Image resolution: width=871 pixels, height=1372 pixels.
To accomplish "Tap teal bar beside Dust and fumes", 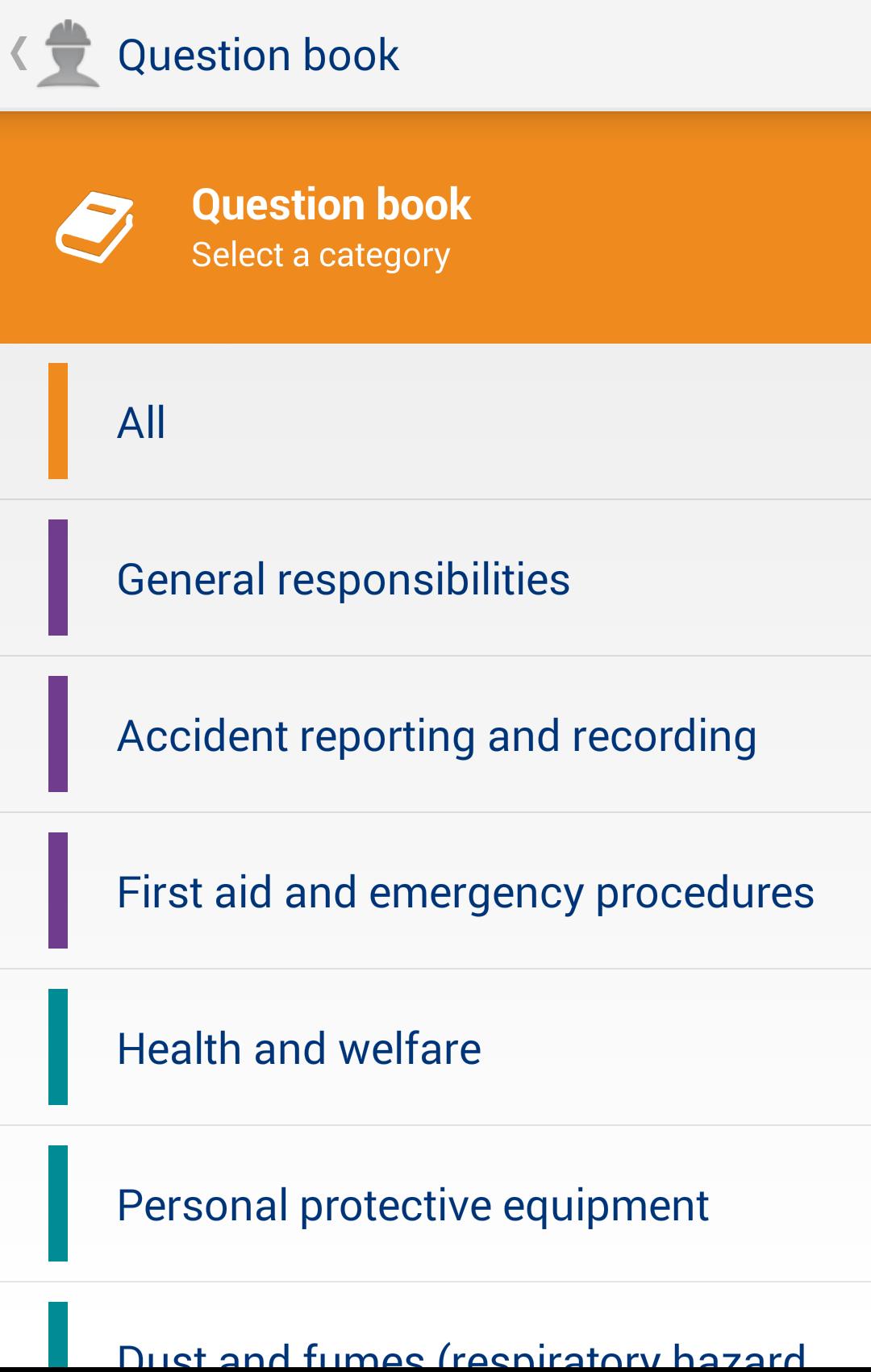I will [58, 1334].
